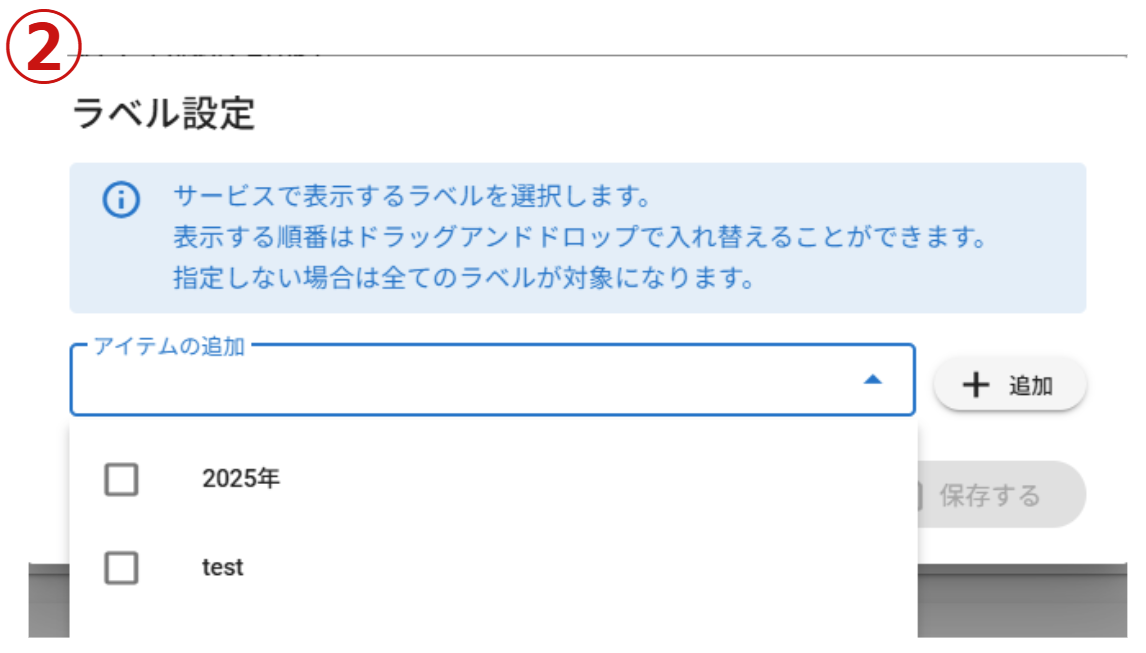The width and height of the screenshot is (1146, 653).
Task: Click the アイテムの追加 combo box field
Action: (460, 382)
